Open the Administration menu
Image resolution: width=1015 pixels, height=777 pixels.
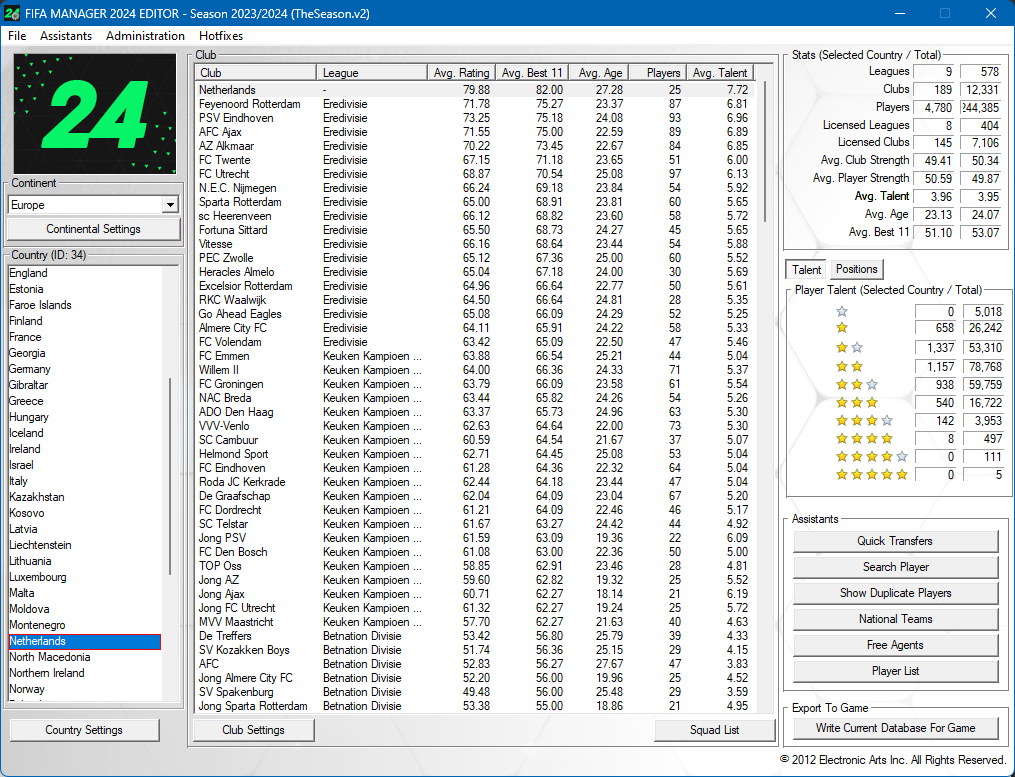click(x=145, y=36)
